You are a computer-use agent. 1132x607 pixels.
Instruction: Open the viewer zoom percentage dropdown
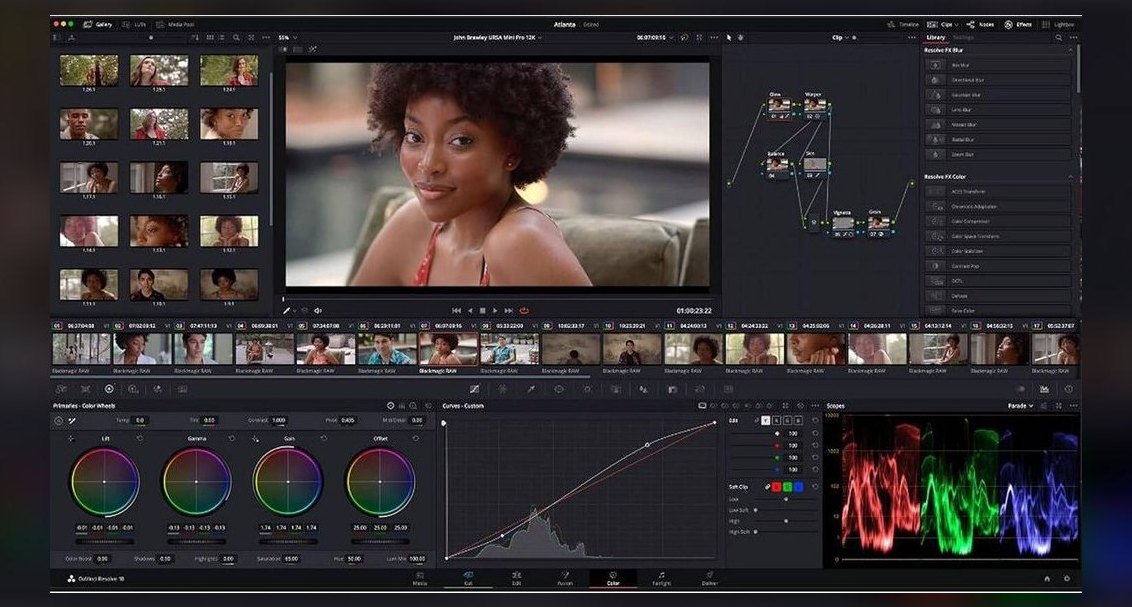click(x=287, y=38)
